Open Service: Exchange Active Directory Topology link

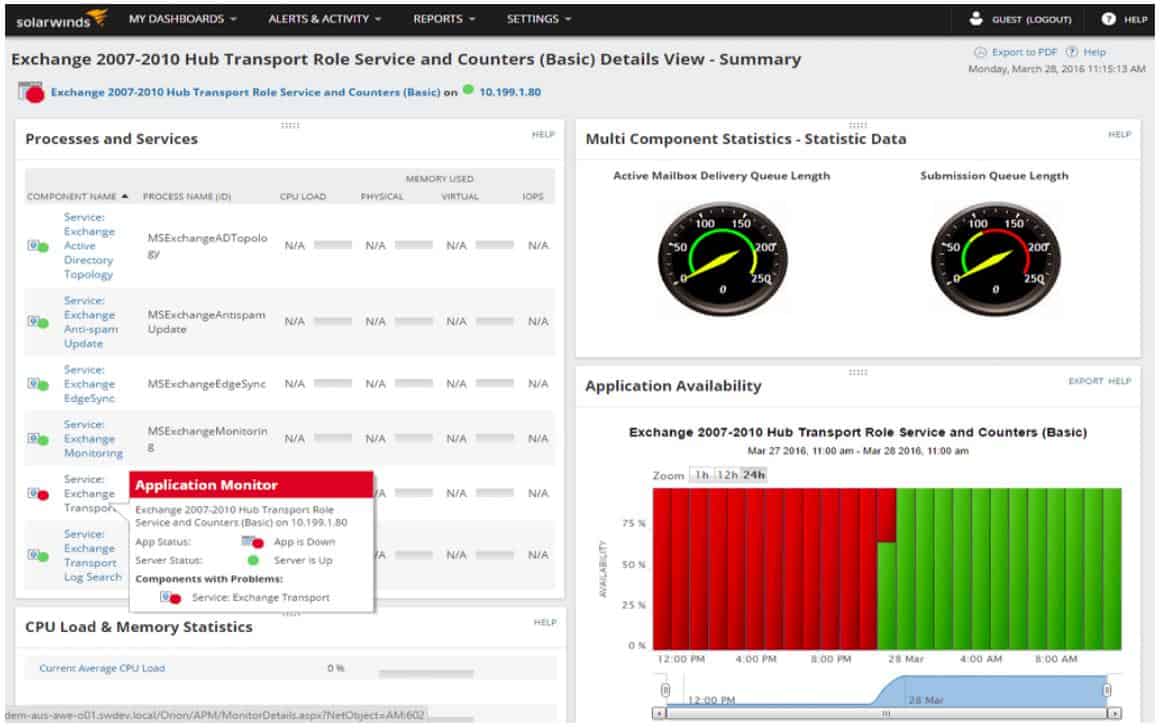(x=89, y=246)
